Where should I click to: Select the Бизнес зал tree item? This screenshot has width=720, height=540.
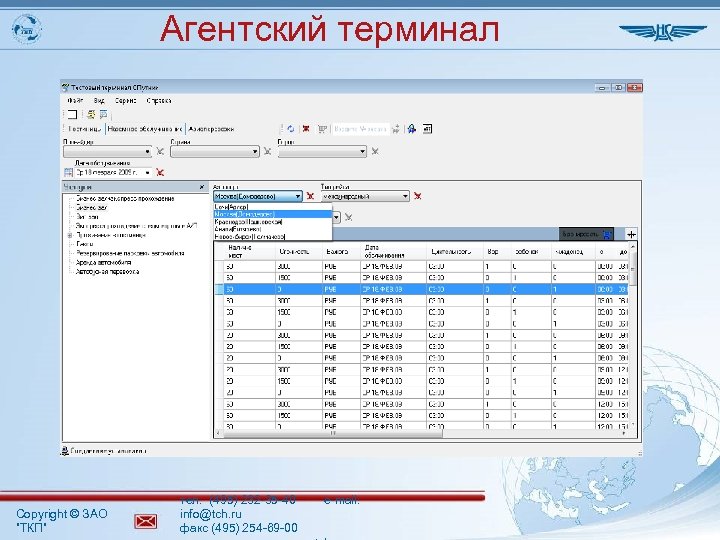tap(91, 208)
